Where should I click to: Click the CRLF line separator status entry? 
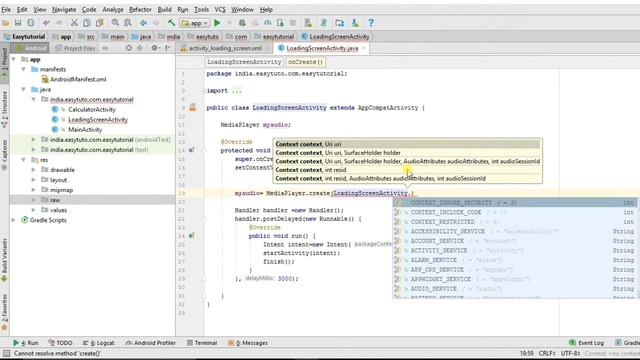547,353
